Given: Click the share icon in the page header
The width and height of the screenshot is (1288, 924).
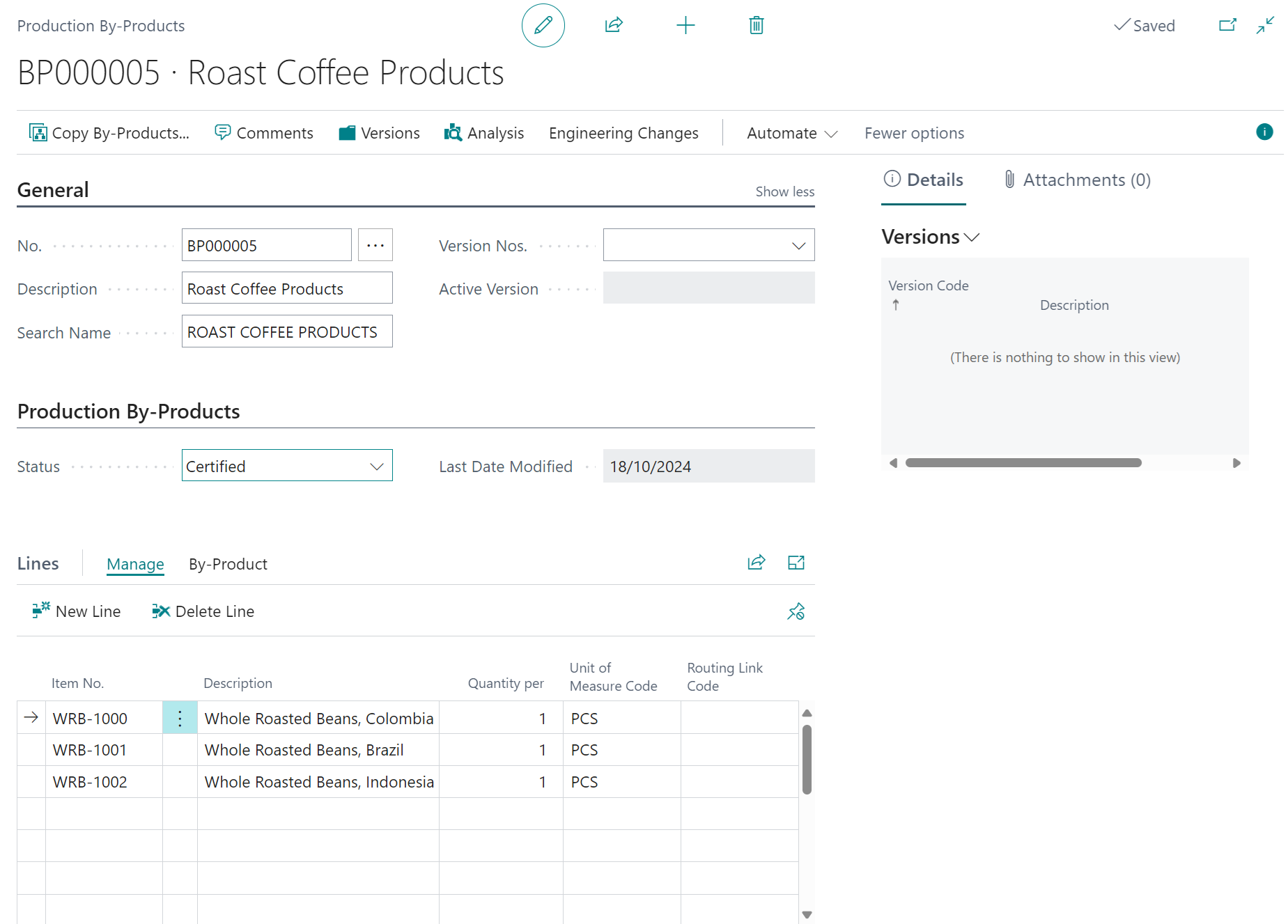Looking at the screenshot, I should click(614, 25).
